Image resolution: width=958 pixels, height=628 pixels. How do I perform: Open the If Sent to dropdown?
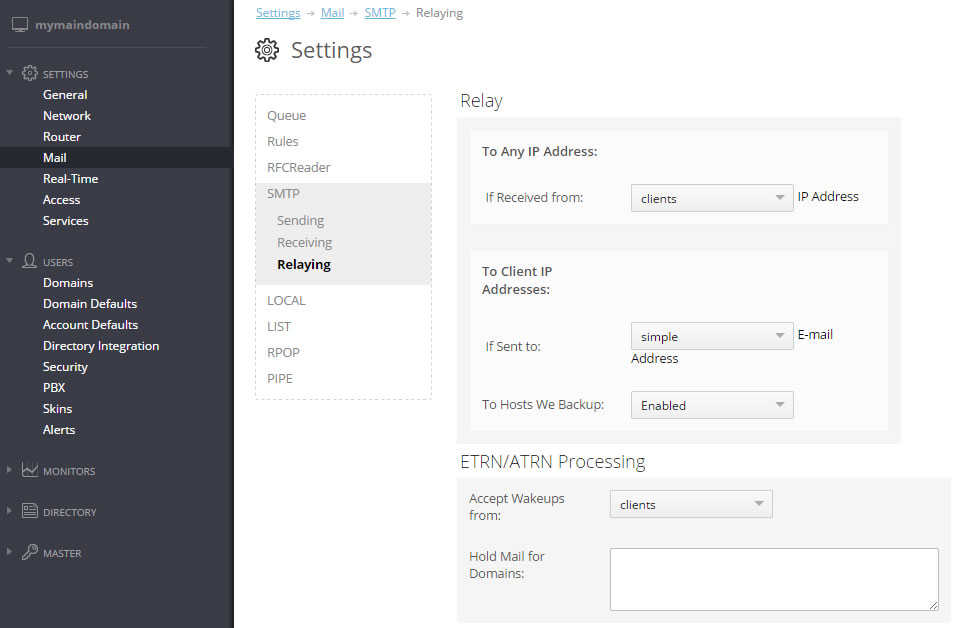(712, 336)
